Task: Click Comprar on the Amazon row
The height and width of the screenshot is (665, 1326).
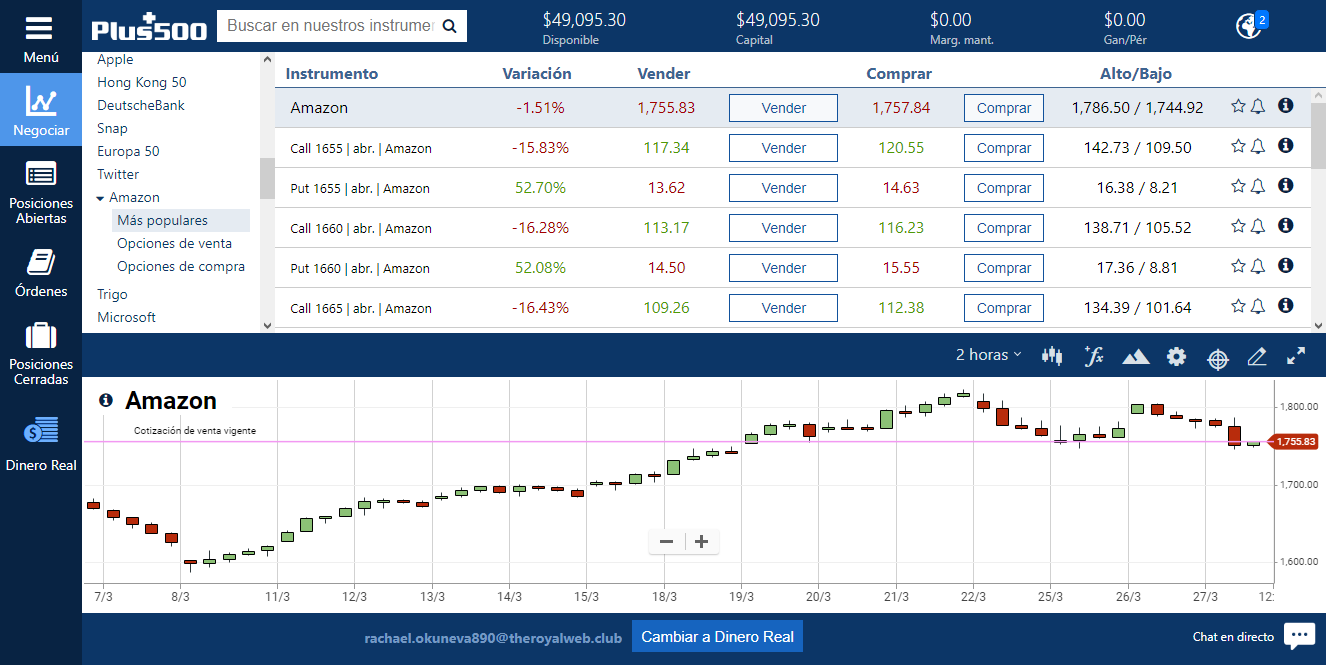Action: [1004, 108]
